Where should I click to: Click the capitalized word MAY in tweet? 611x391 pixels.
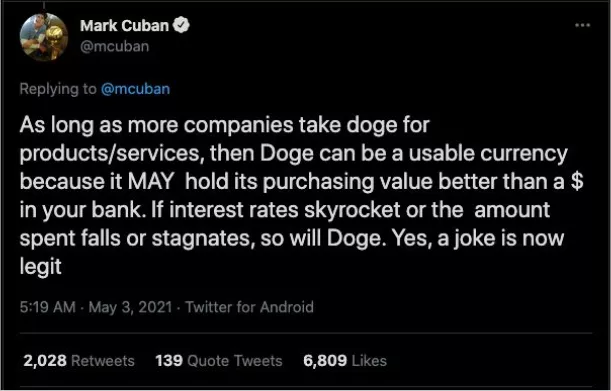point(151,182)
